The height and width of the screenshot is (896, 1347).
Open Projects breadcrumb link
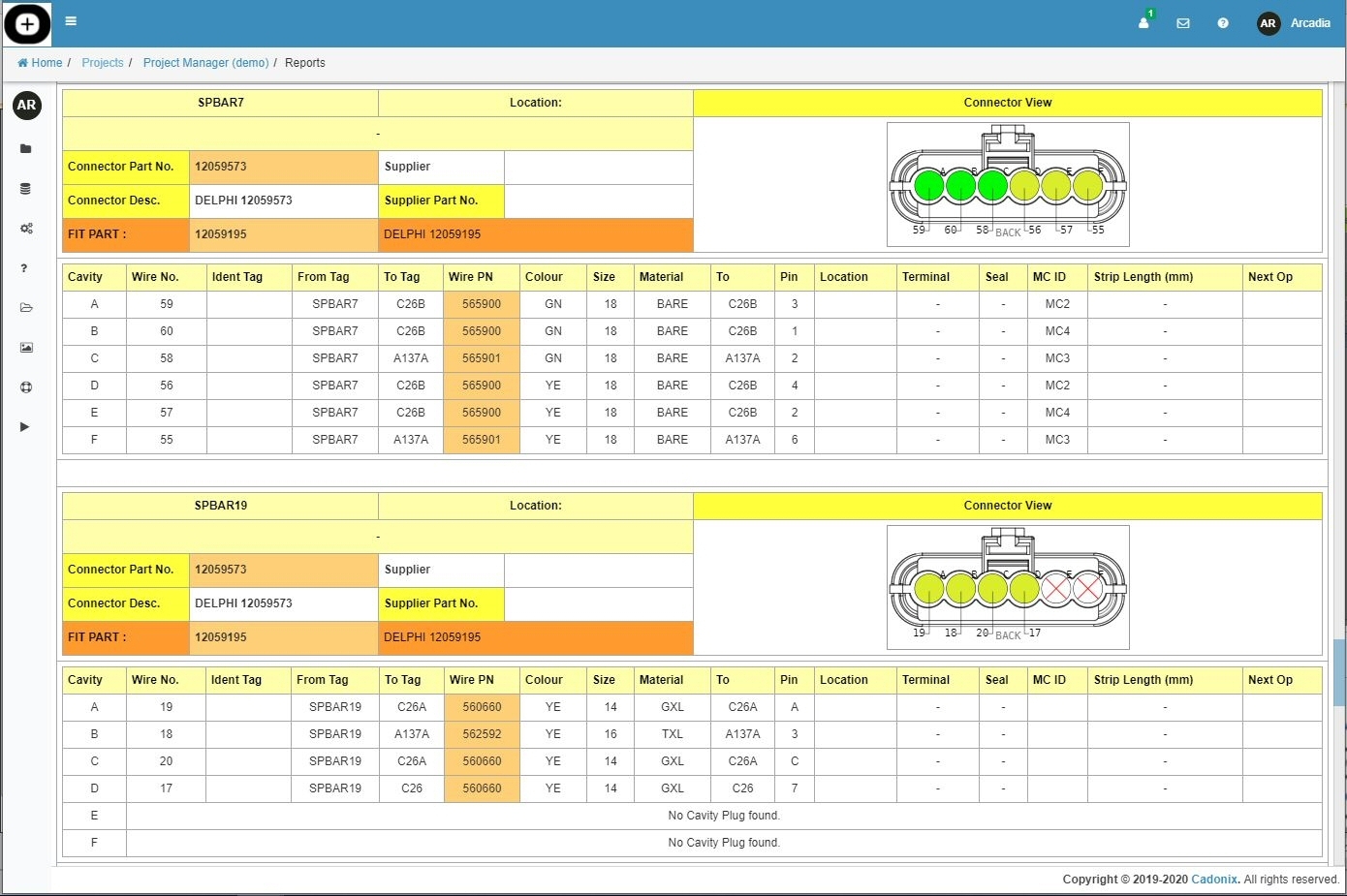coord(103,63)
